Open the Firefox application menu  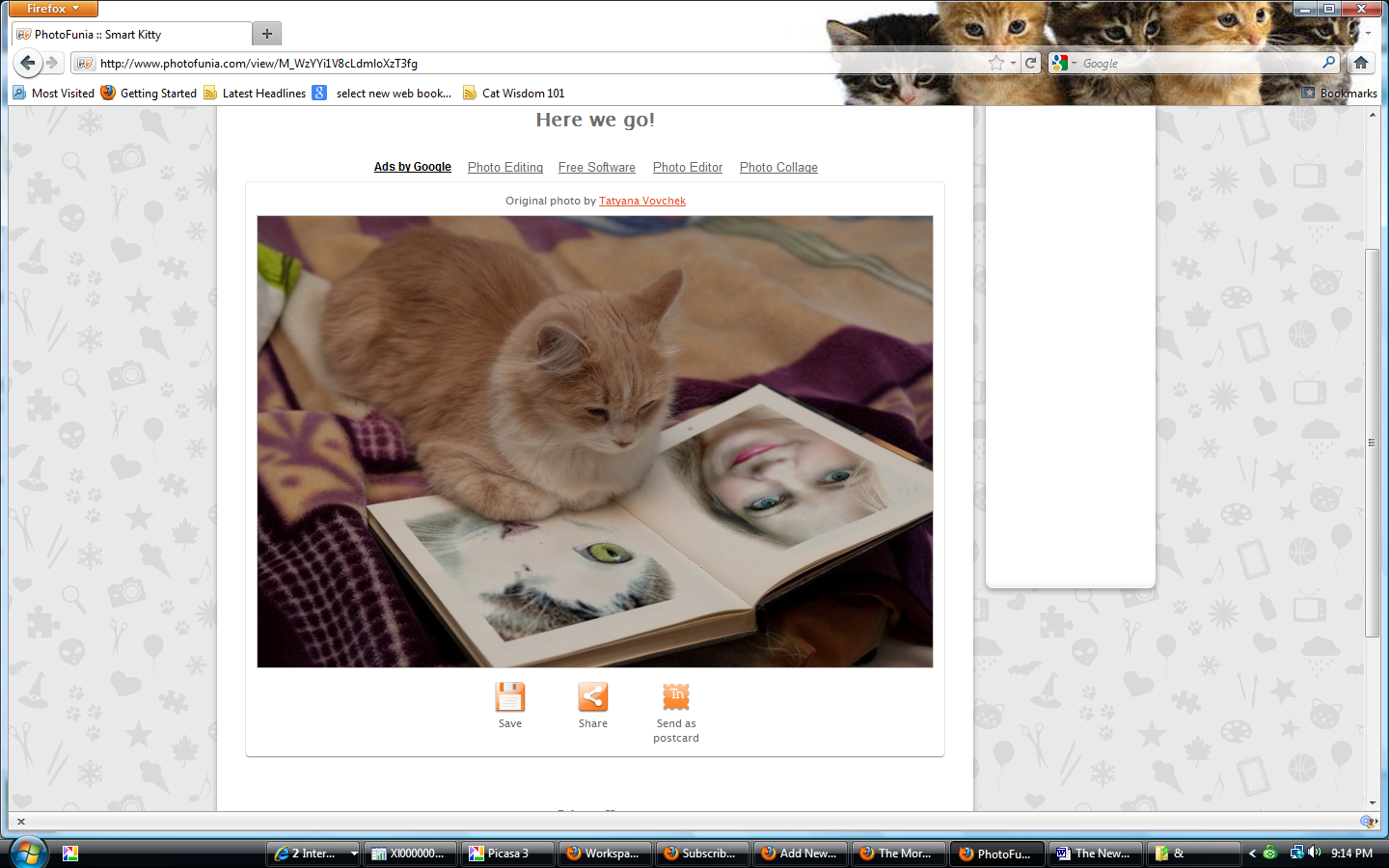tap(53, 9)
